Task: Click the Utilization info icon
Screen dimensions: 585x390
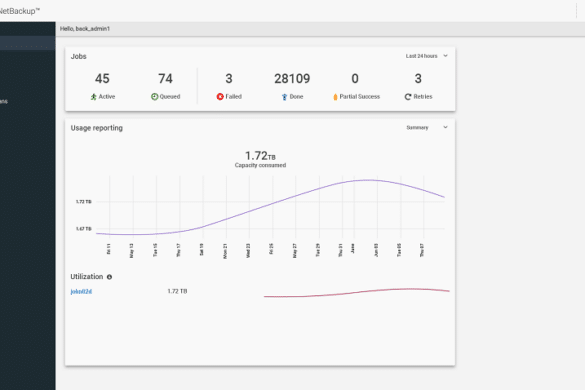Action: pyautogui.click(x=109, y=277)
